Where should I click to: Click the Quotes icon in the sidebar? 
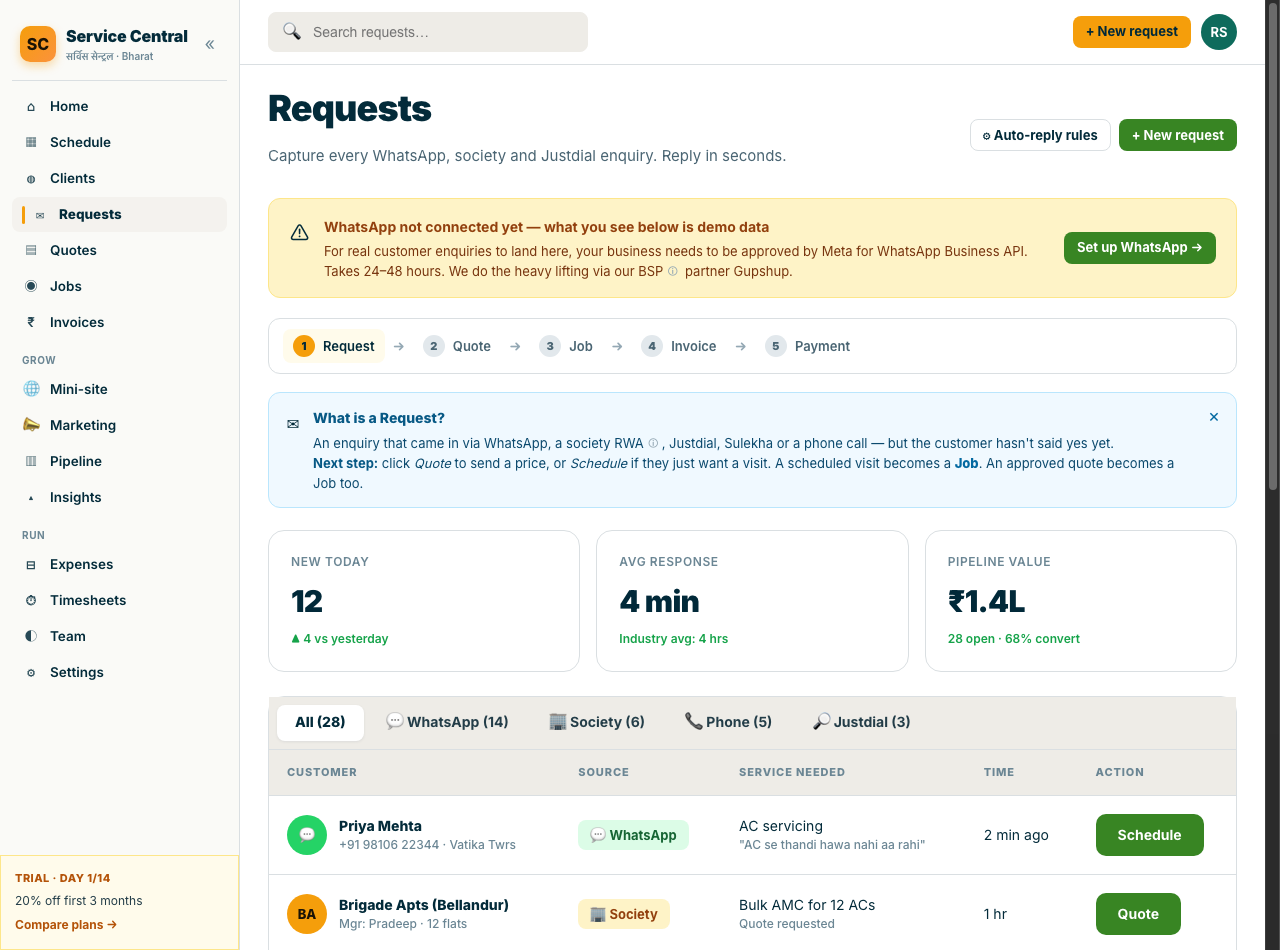coord(31,250)
